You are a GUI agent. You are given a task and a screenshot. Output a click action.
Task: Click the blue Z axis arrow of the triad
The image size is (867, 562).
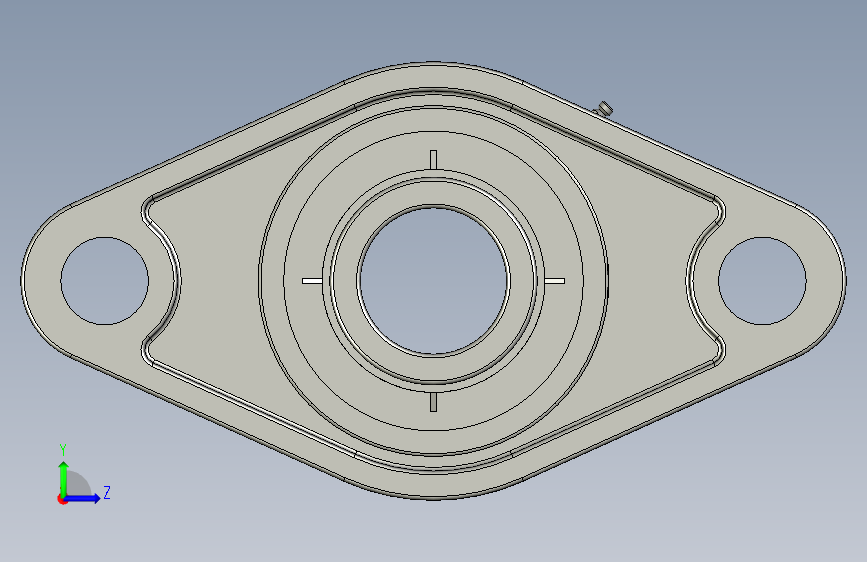(83, 498)
